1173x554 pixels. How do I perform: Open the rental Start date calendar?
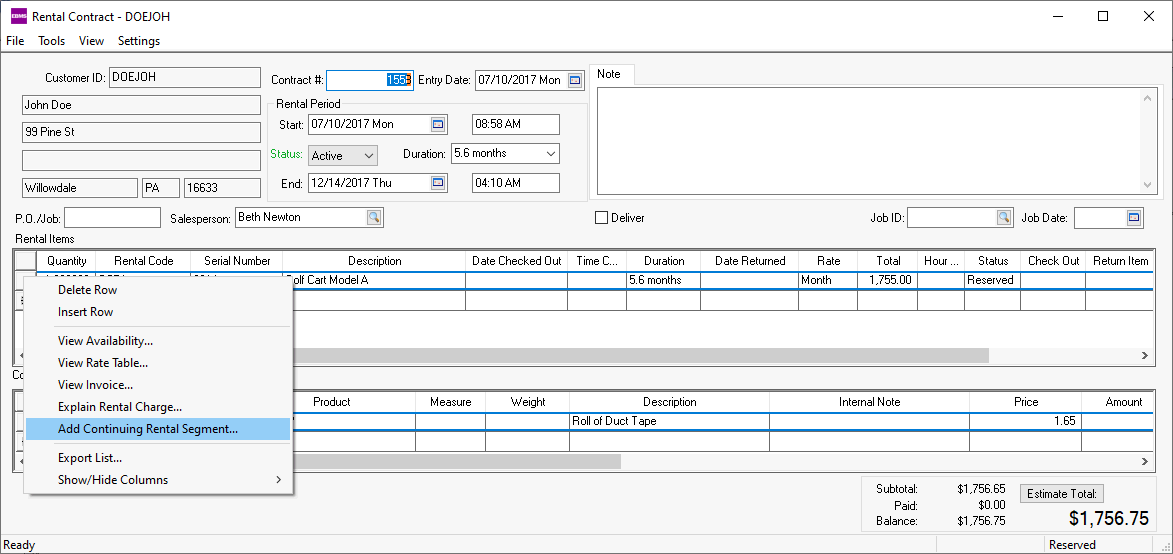tap(438, 124)
